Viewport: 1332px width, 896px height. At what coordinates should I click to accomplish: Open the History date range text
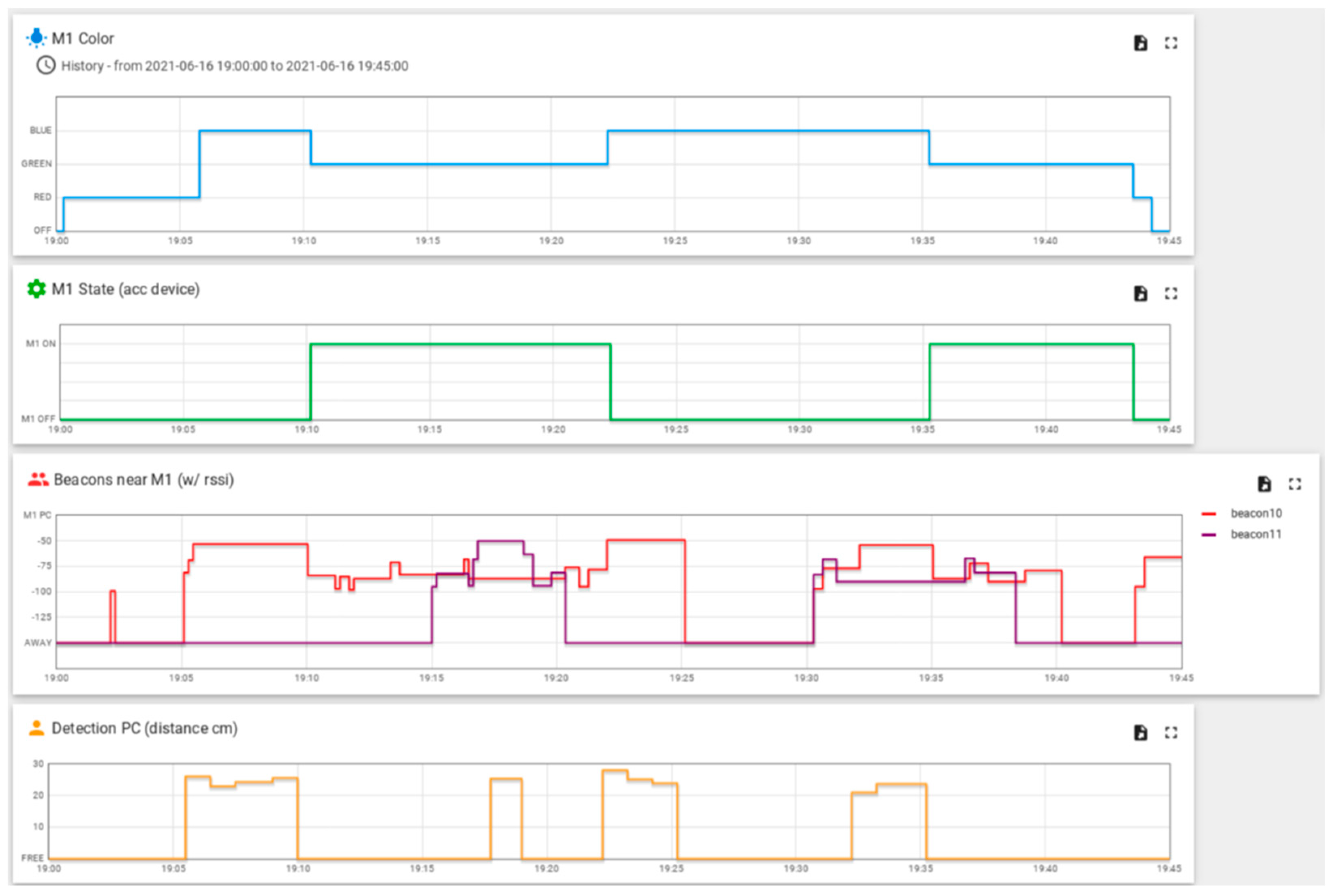[x=234, y=66]
